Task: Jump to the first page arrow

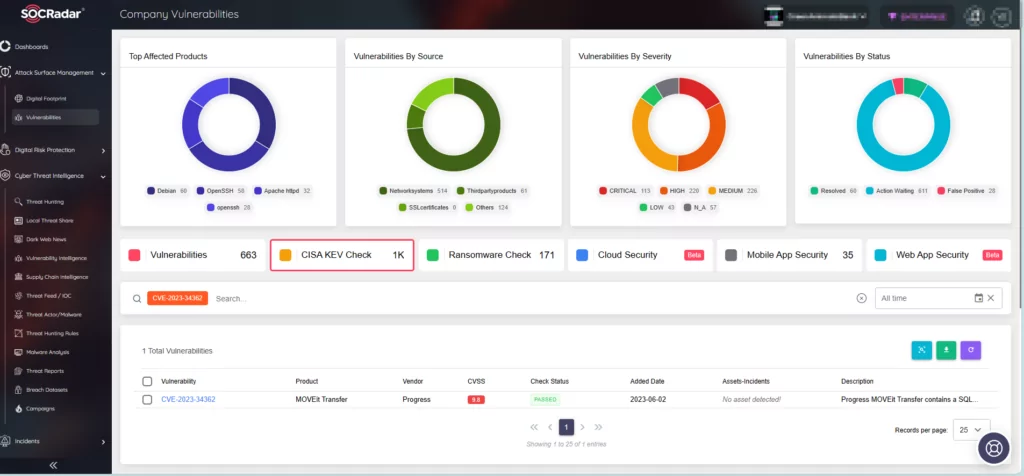Action: [x=534, y=427]
